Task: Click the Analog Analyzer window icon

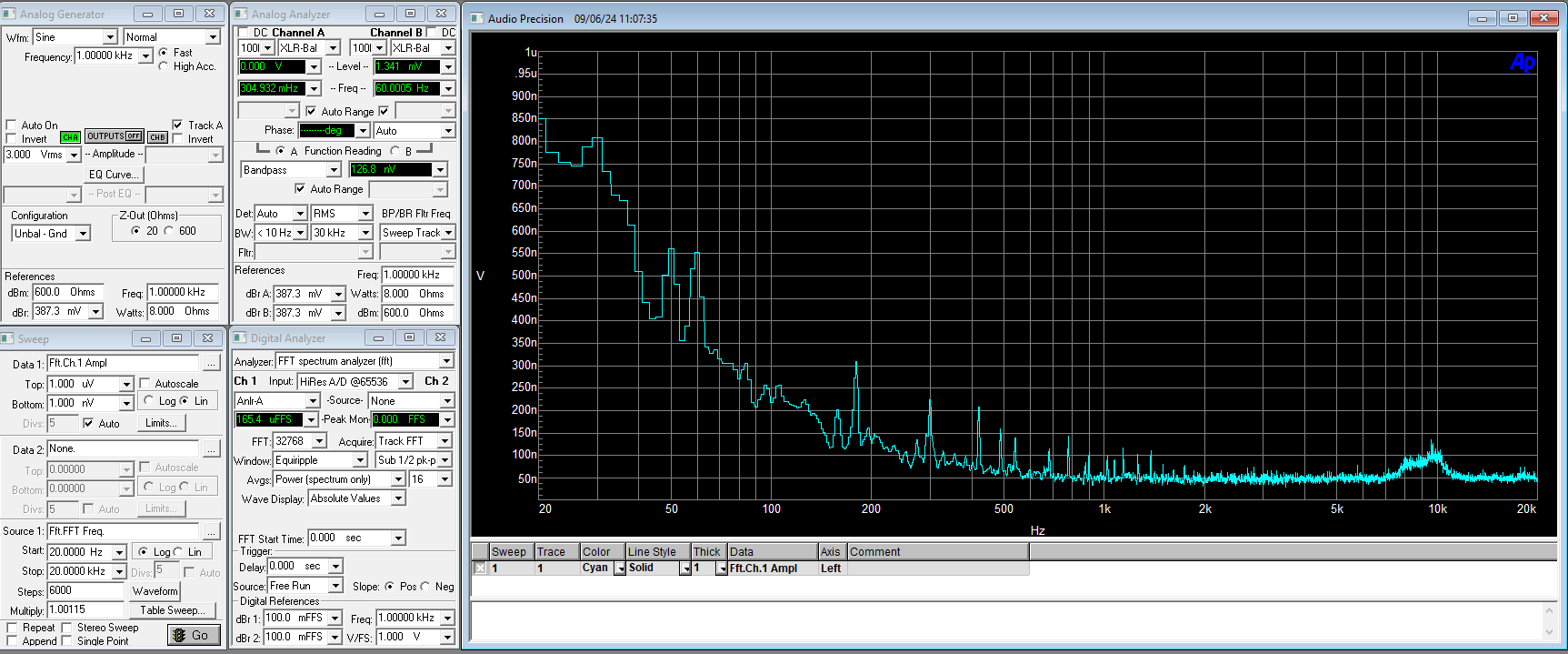Action: tap(241, 14)
